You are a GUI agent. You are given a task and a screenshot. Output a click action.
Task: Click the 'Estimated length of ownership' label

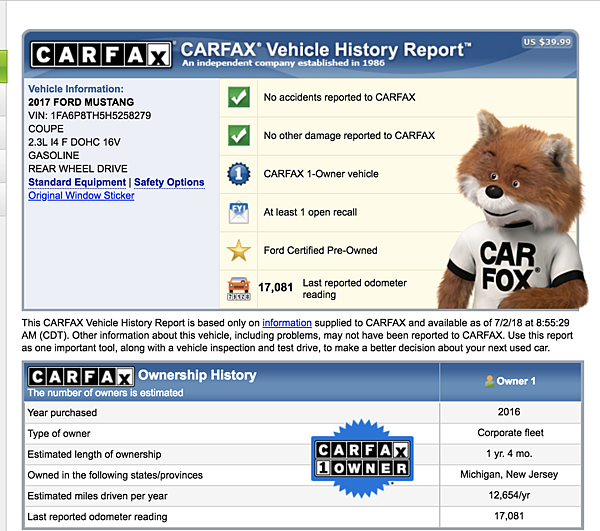click(x=94, y=454)
